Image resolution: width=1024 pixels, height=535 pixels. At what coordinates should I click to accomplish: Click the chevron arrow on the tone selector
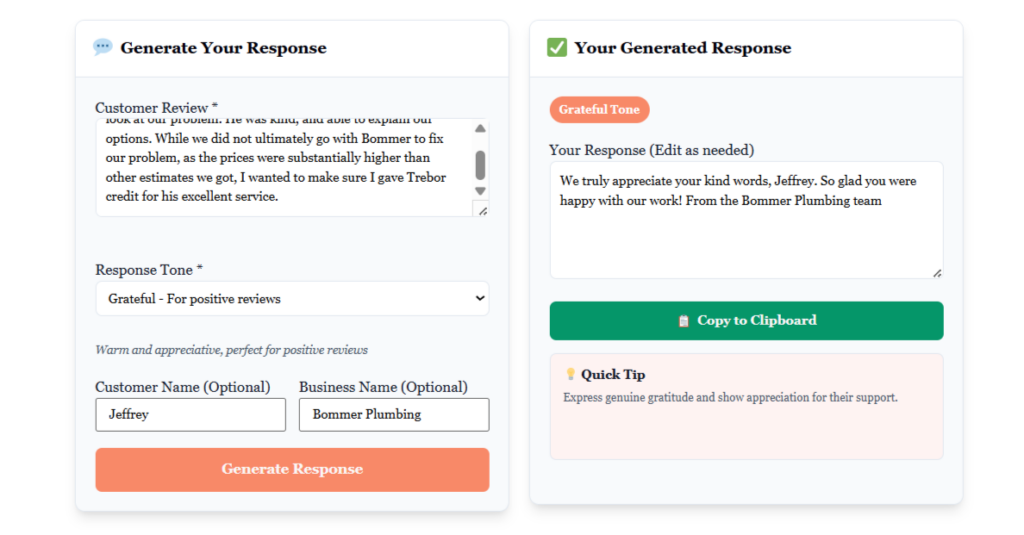[479, 298]
